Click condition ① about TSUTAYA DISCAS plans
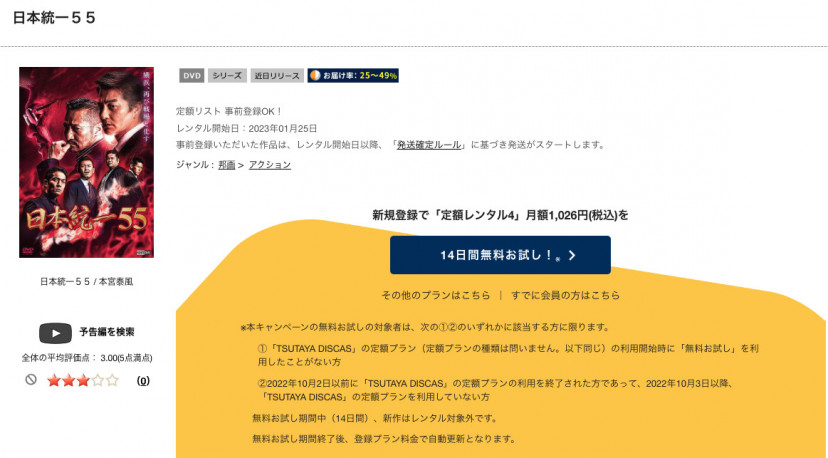The height and width of the screenshot is (458, 828). pos(508,355)
